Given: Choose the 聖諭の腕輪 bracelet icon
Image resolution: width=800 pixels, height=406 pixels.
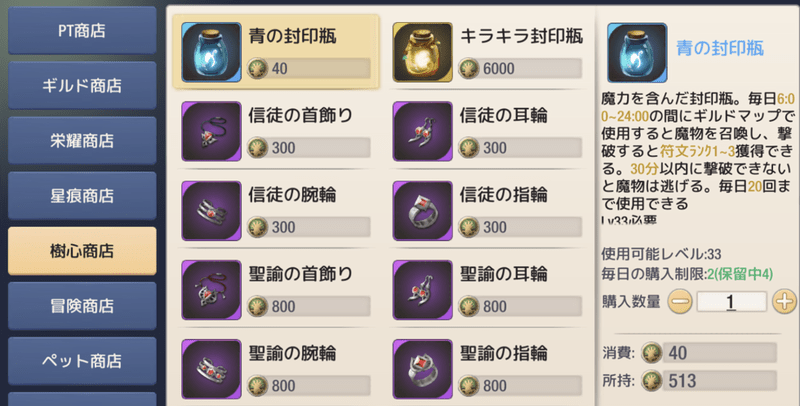Looking at the screenshot, I should (211, 369).
